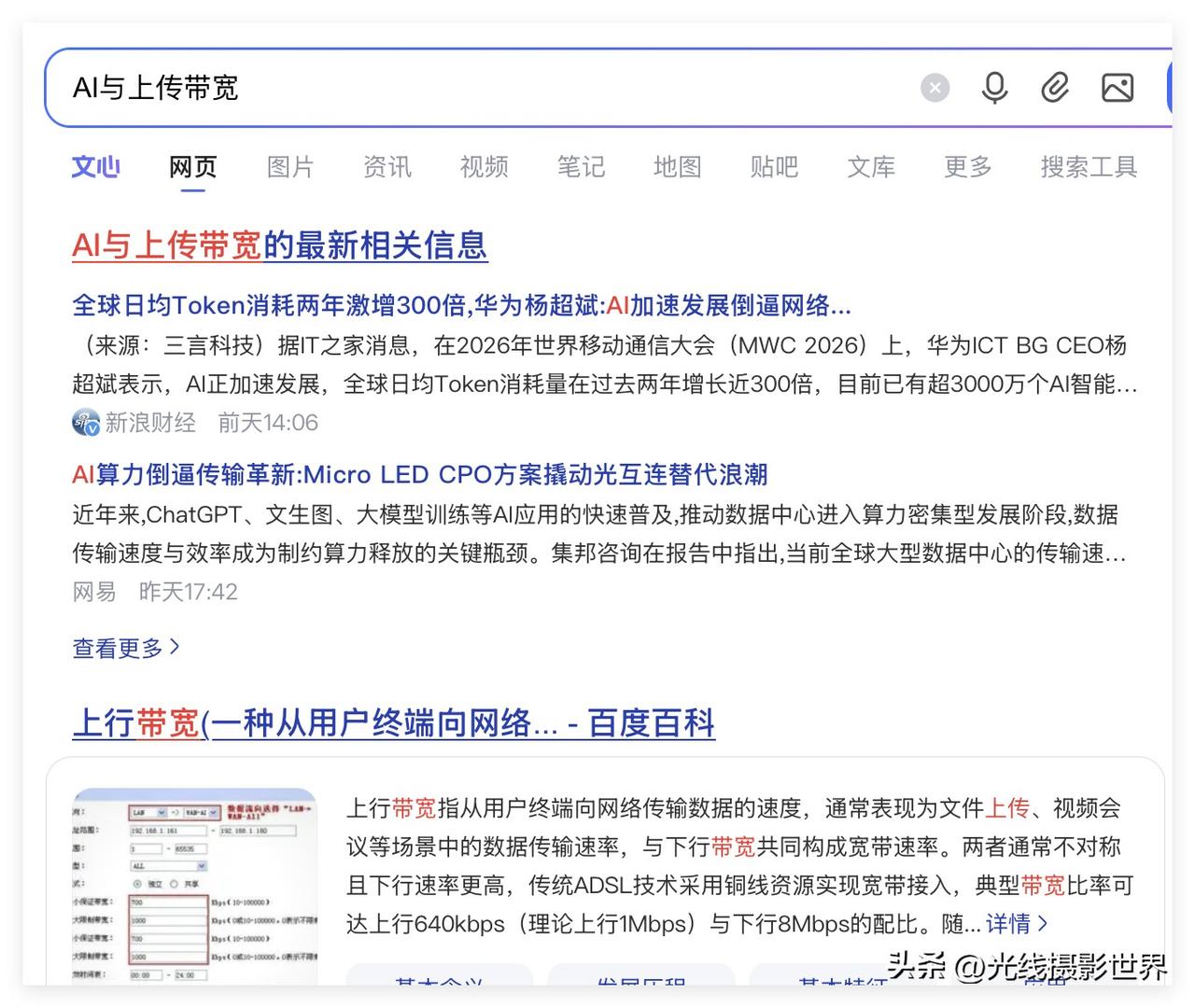The width and height of the screenshot is (1195, 1008).
Task: Open the 上行带宽 encyclopedia thumbnail image
Action: pyautogui.click(x=194, y=885)
